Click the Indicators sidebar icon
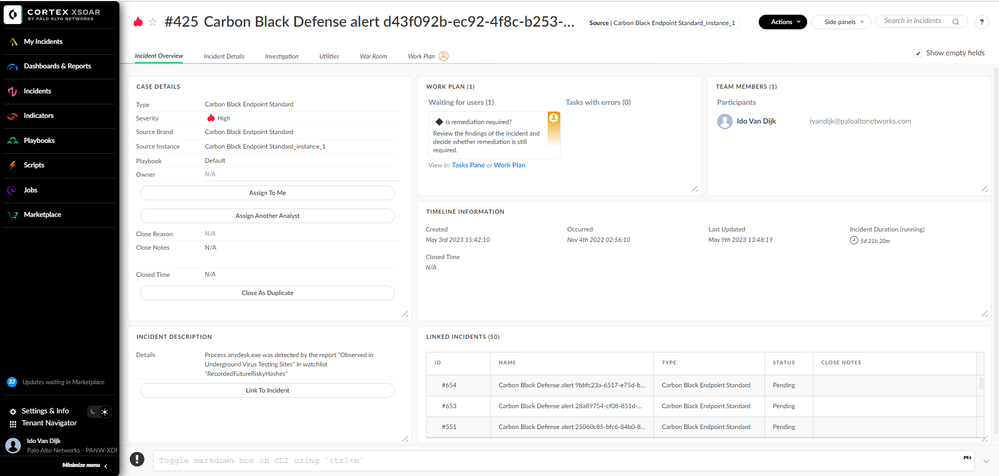Image resolution: width=999 pixels, height=476 pixels. pyautogui.click(x=13, y=116)
